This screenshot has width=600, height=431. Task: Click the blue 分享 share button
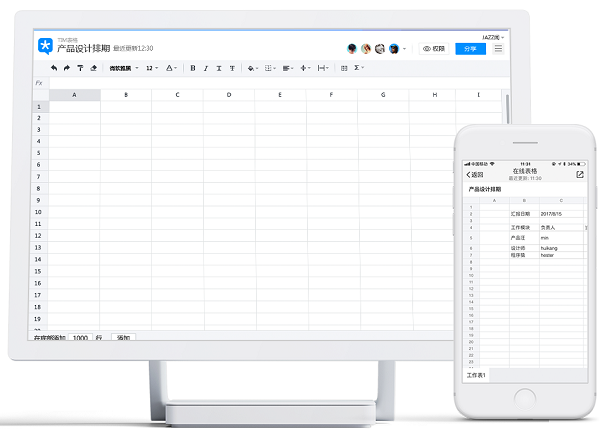tap(469, 48)
